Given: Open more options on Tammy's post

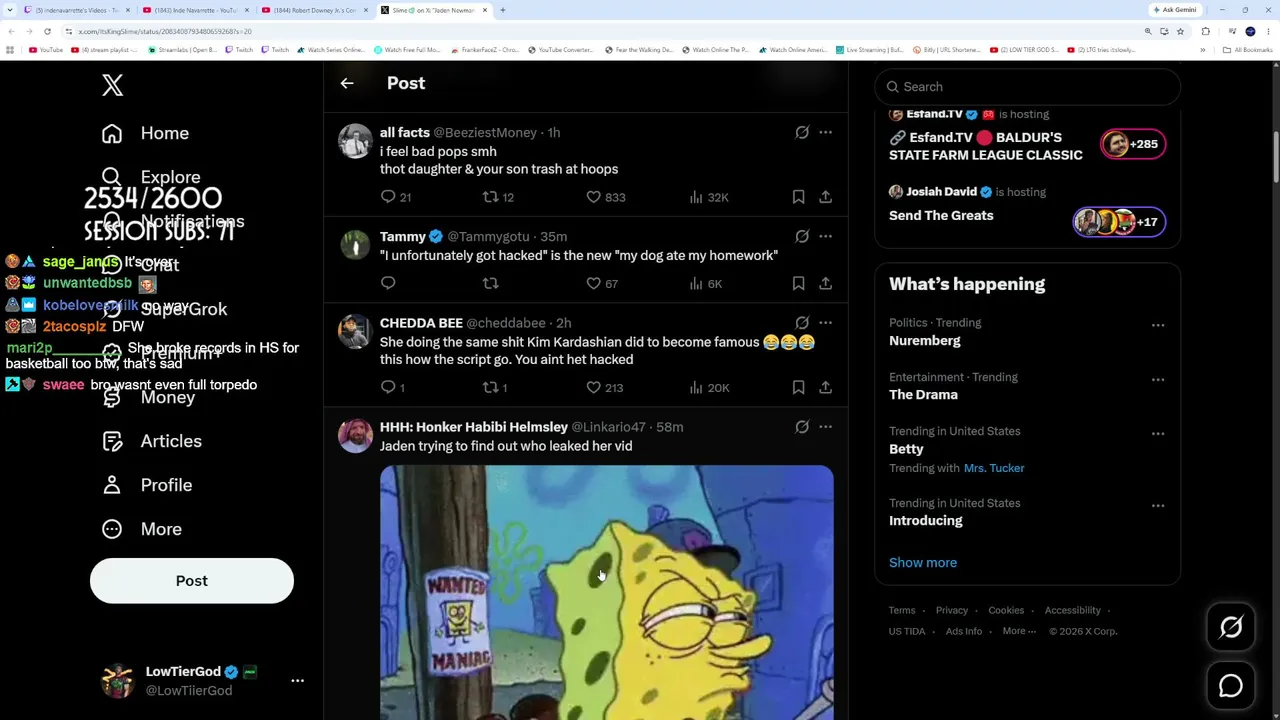Looking at the screenshot, I should point(825,236).
